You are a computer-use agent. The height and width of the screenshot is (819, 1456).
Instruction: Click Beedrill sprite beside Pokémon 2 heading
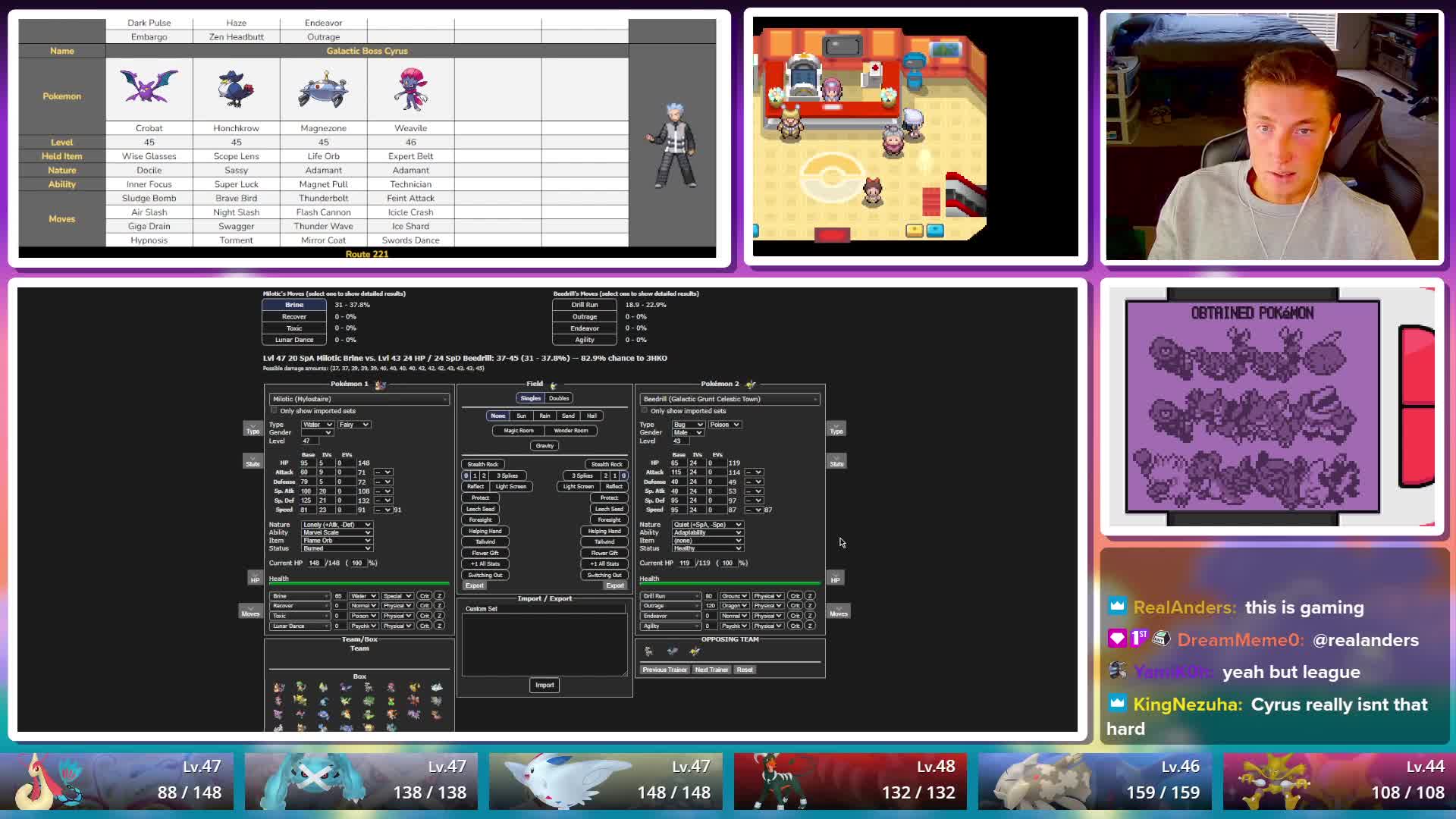tap(751, 384)
